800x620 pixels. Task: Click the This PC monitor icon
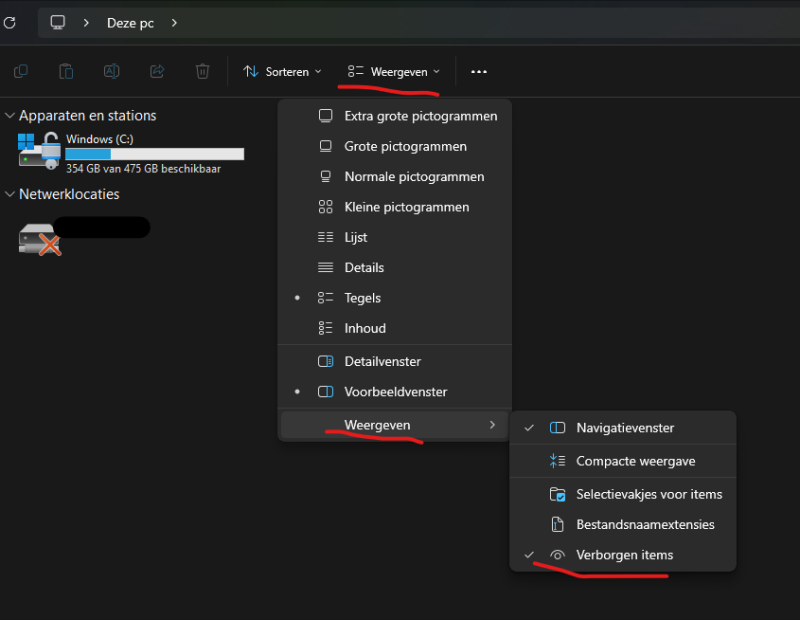pos(58,22)
